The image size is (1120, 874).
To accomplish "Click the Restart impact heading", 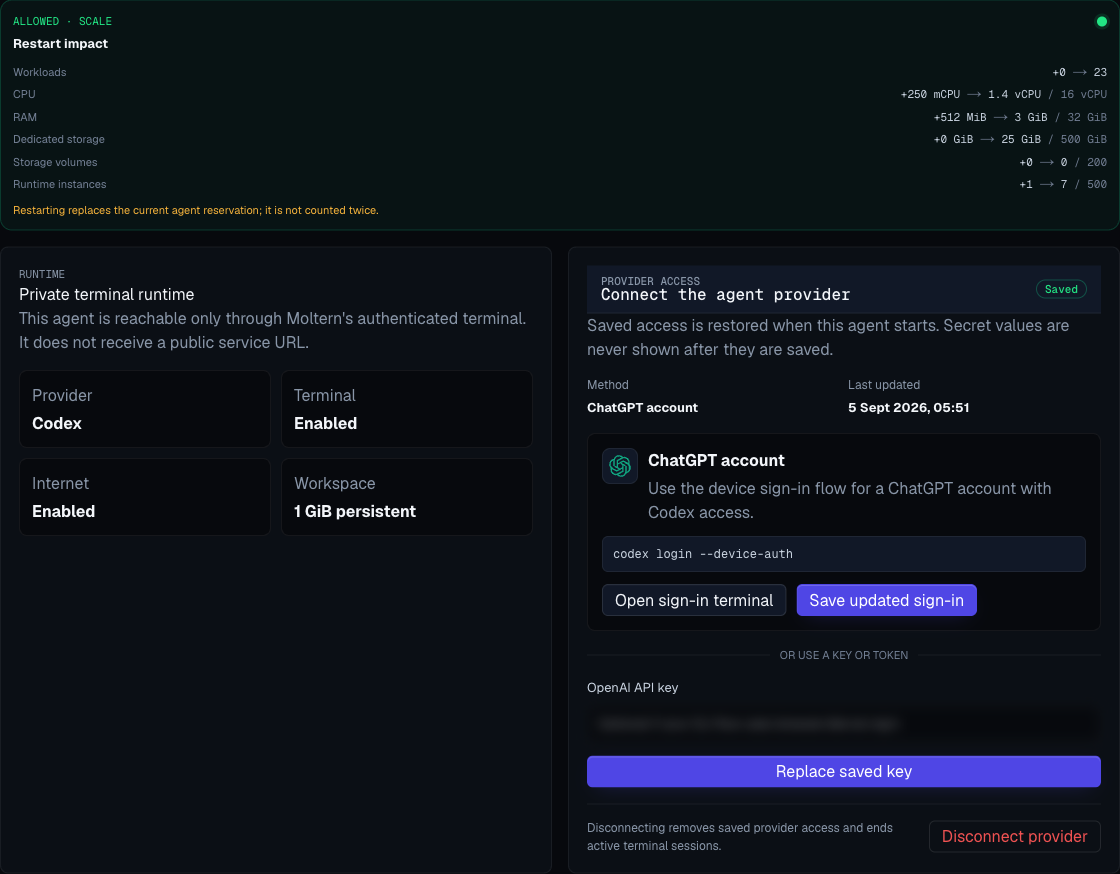I will tap(60, 44).
